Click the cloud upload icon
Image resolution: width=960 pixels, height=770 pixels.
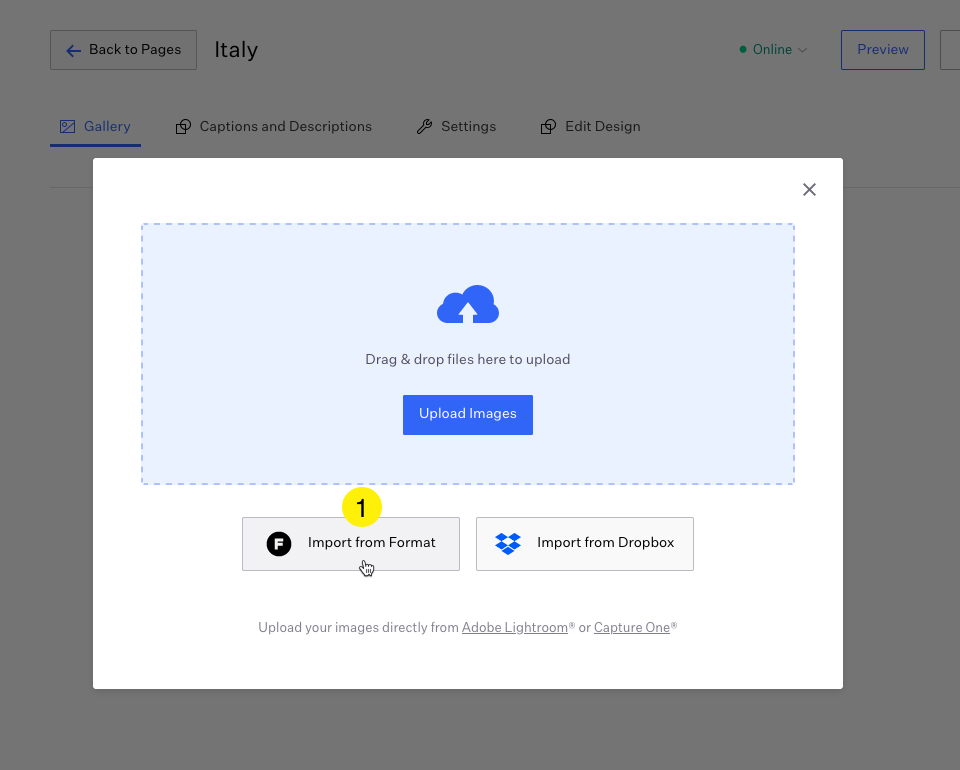[x=468, y=304]
